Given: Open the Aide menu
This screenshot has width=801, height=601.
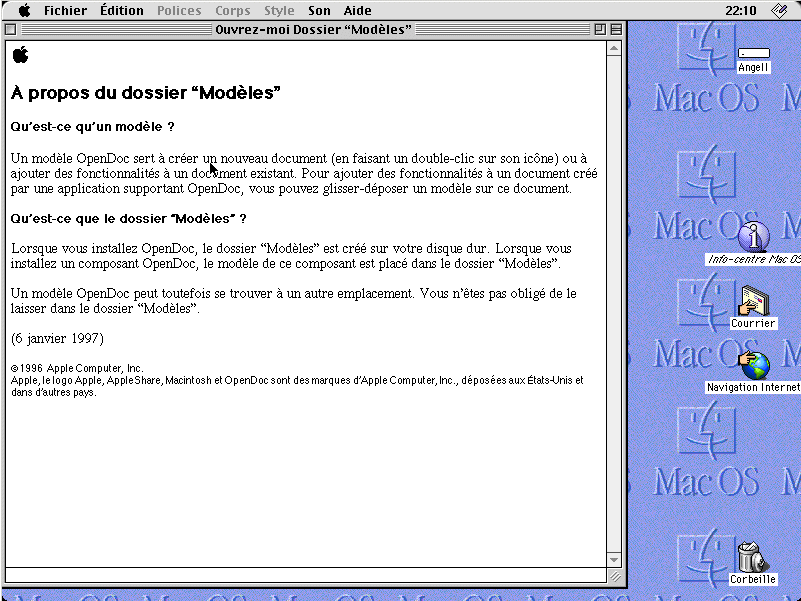Looking at the screenshot, I should click(358, 10).
